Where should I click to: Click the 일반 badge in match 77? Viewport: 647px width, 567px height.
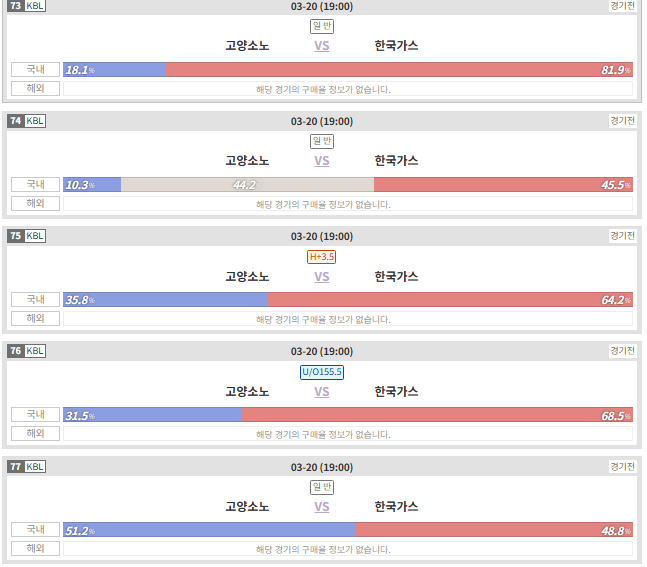(321, 487)
